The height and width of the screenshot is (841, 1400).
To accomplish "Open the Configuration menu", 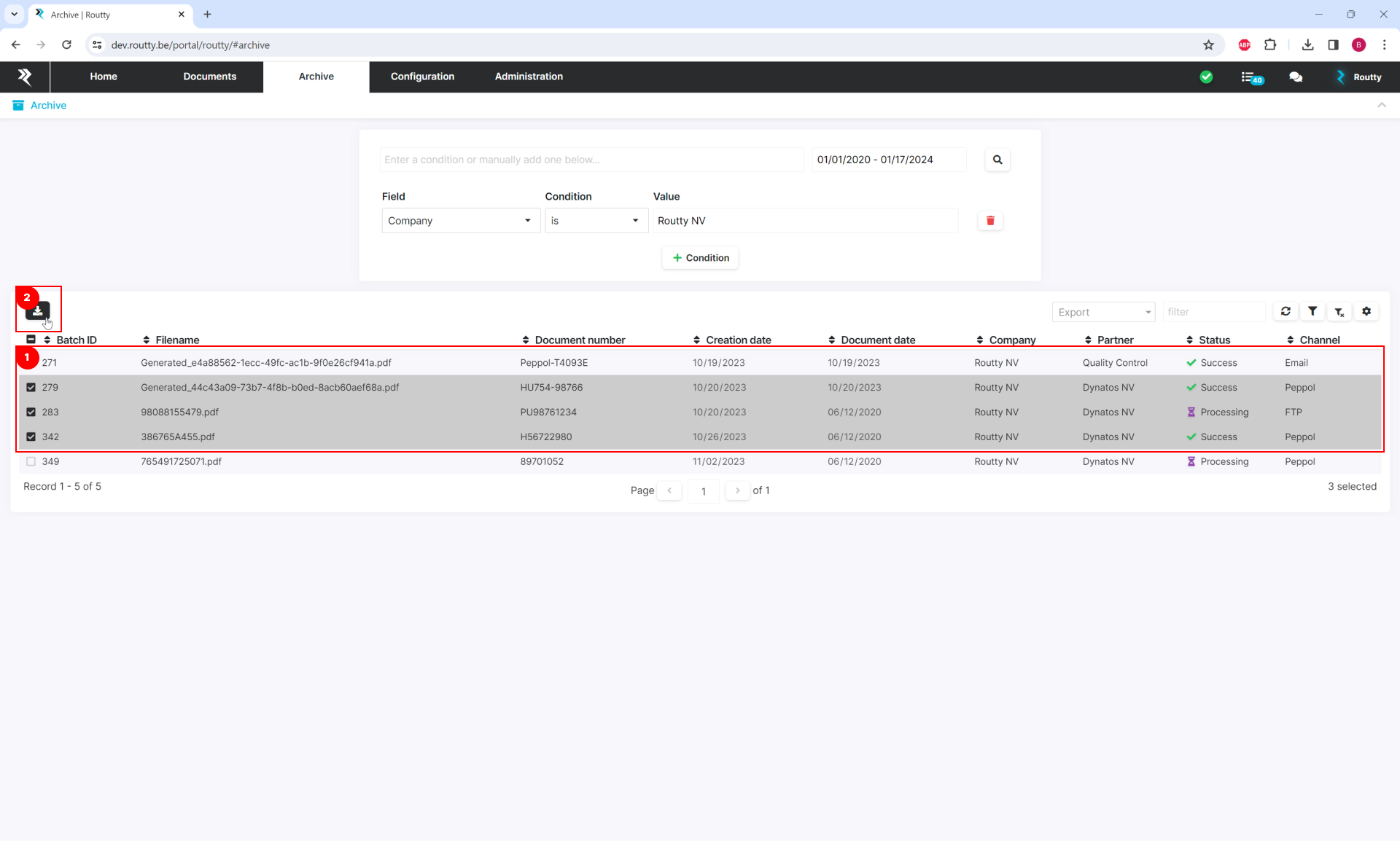I will coord(422,77).
